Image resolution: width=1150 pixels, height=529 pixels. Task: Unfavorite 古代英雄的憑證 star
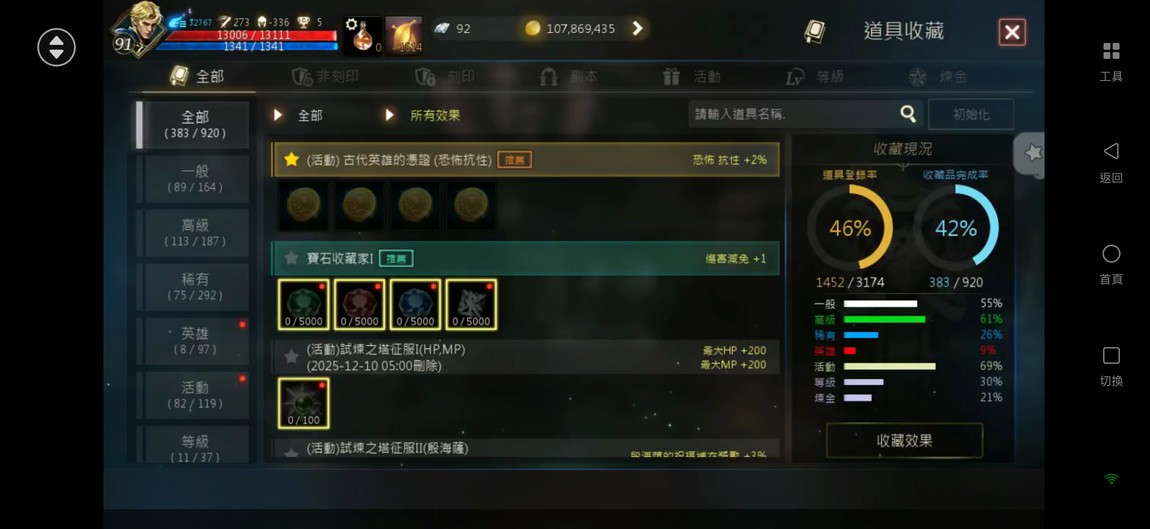coord(291,159)
